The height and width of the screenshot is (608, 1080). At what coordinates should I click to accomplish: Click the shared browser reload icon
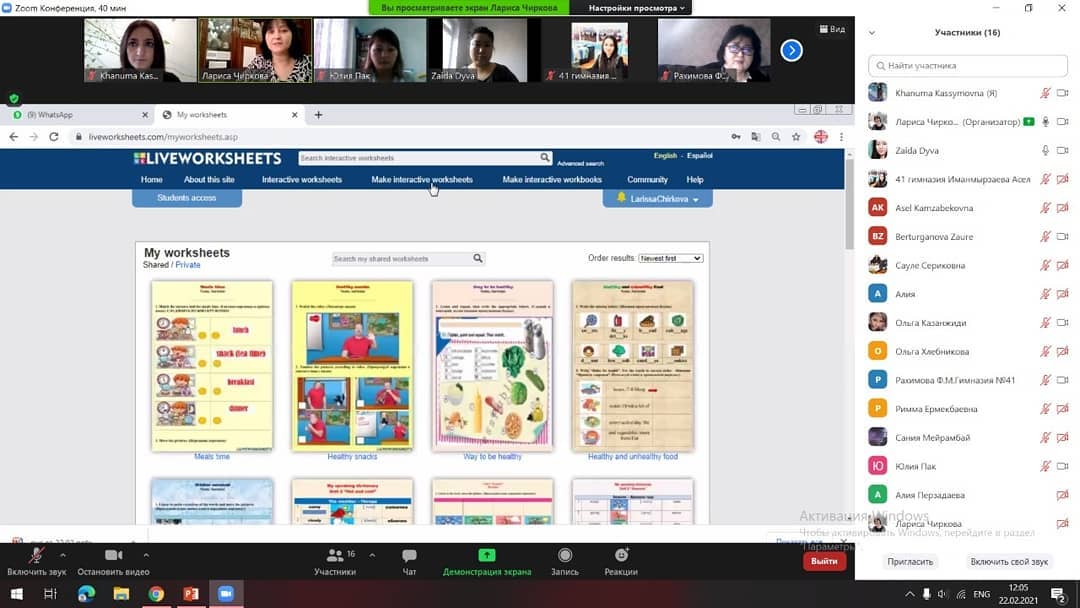coord(54,137)
